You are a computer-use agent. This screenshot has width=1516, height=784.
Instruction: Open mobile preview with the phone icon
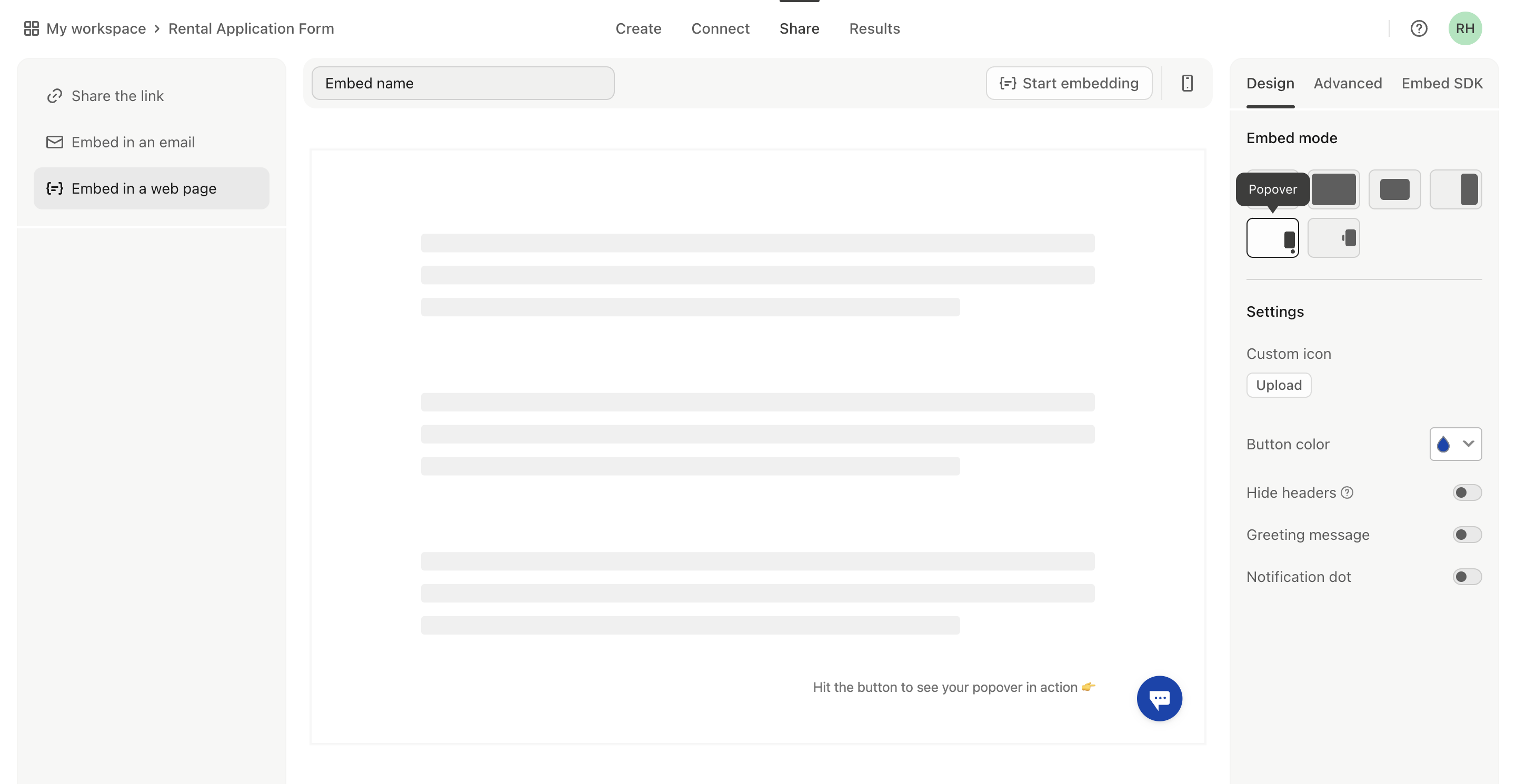point(1188,83)
